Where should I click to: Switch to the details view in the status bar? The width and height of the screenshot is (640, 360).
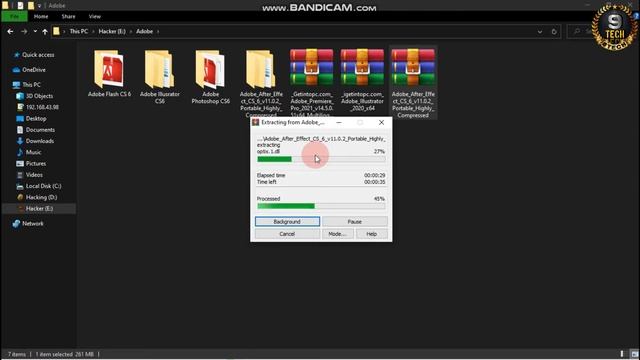tap(622, 354)
